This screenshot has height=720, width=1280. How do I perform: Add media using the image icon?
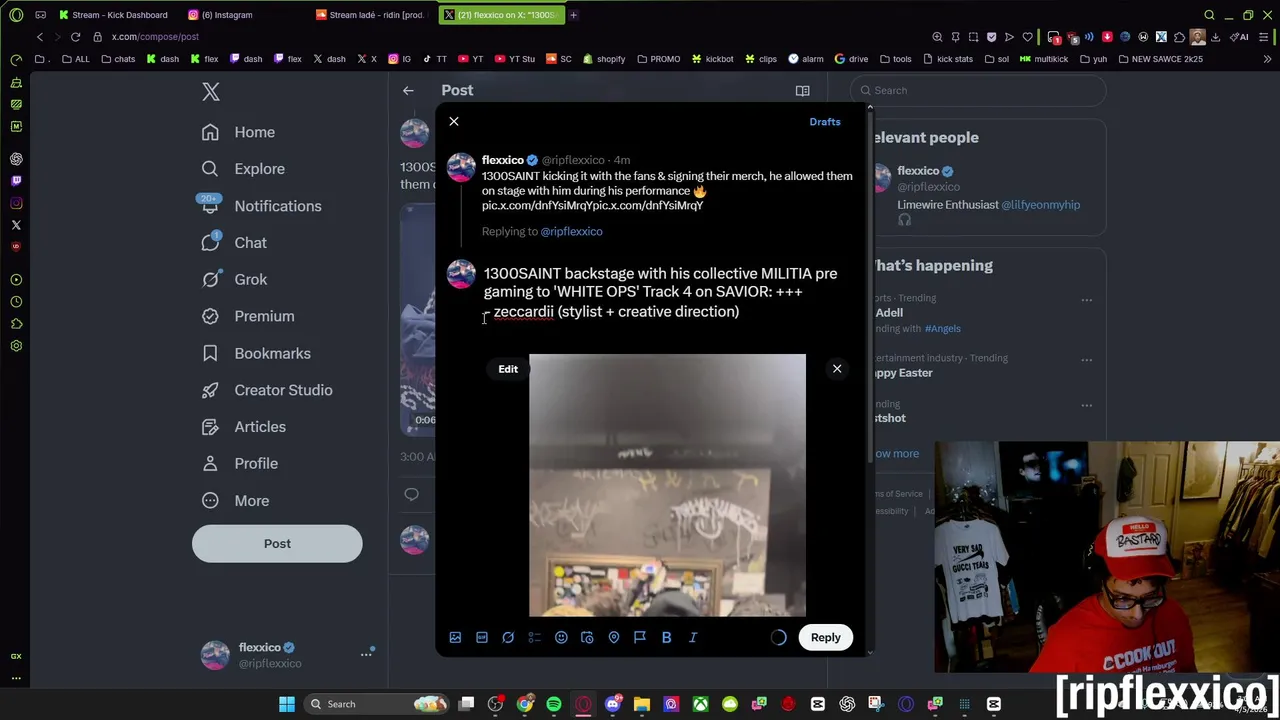coord(455,637)
